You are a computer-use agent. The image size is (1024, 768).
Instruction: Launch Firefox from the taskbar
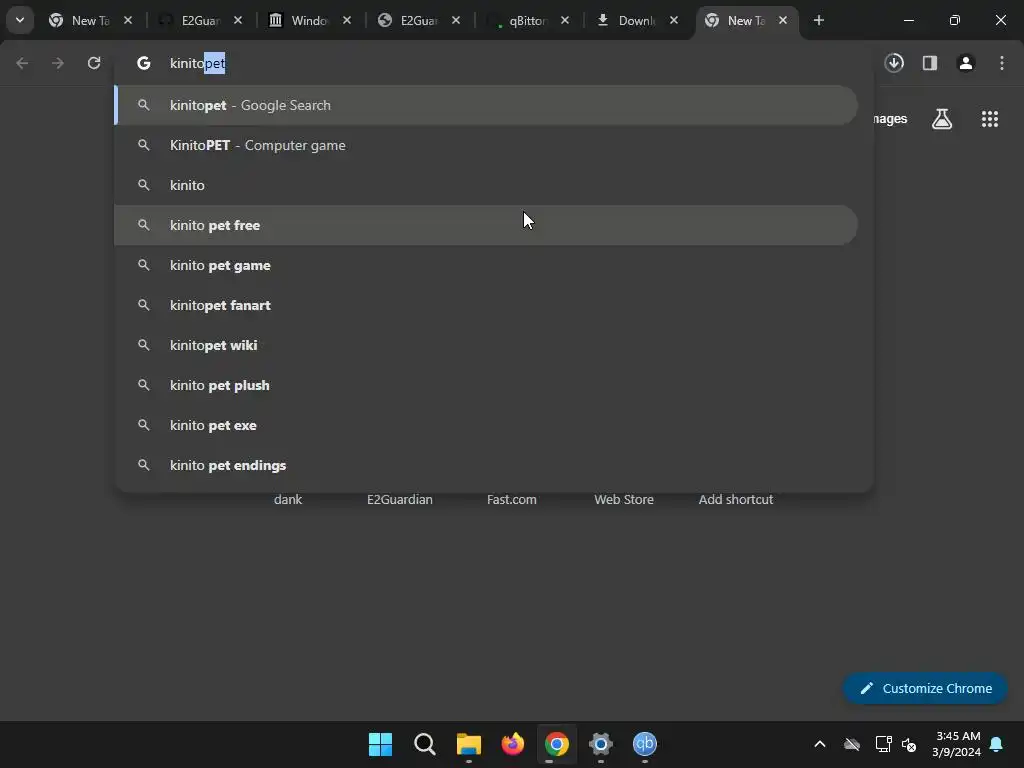click(x=513, y=744)
